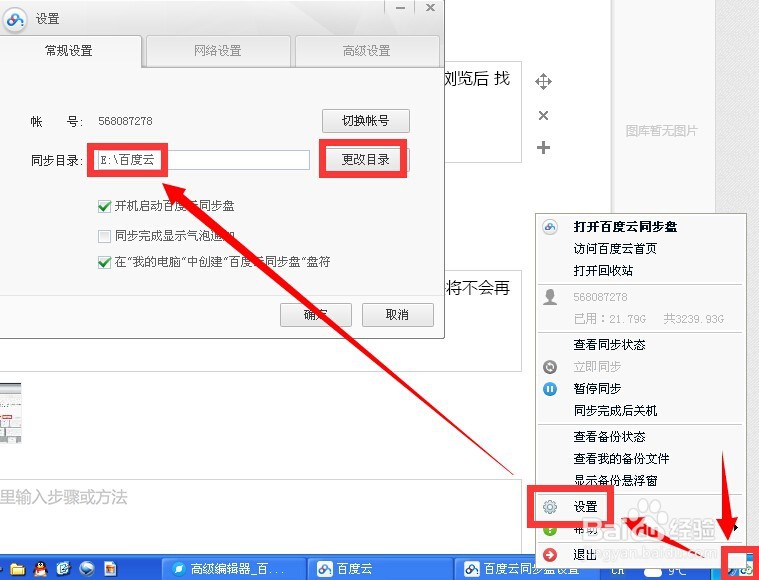The height and width of the screenshot is (580, 759).
Task: Switch to the 网络设置 tab
Action: [x=218, y=51]
